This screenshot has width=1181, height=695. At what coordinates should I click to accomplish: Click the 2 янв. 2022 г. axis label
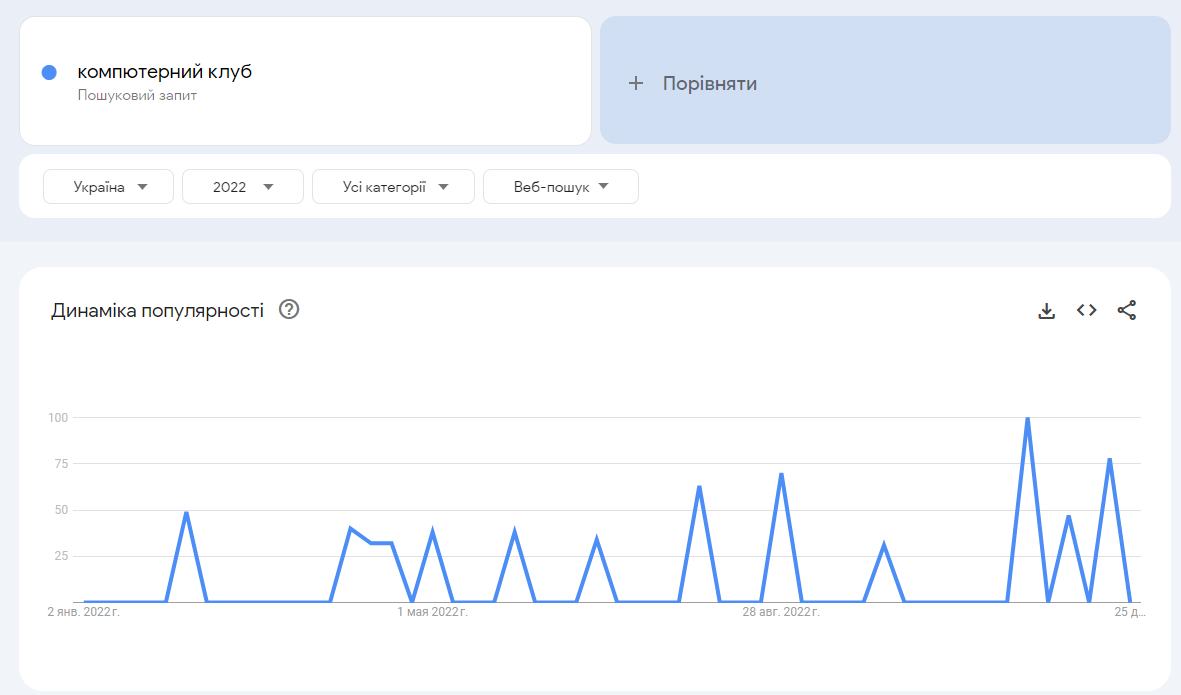(85, 612)
